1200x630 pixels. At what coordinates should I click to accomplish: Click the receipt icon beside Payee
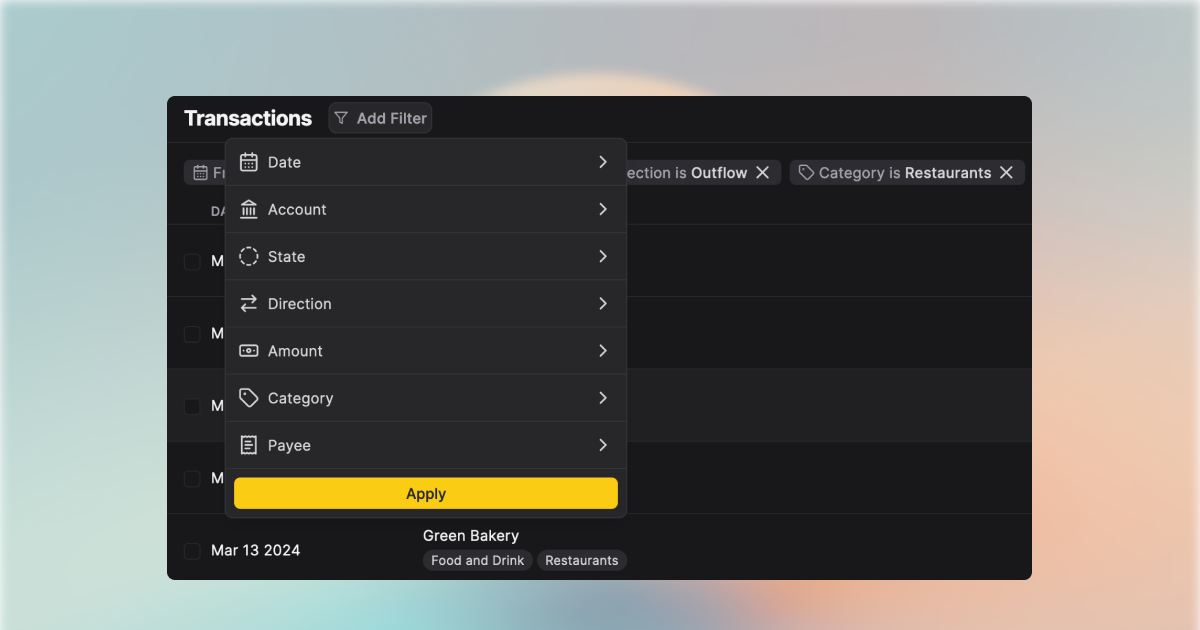(x=249, y=445)
